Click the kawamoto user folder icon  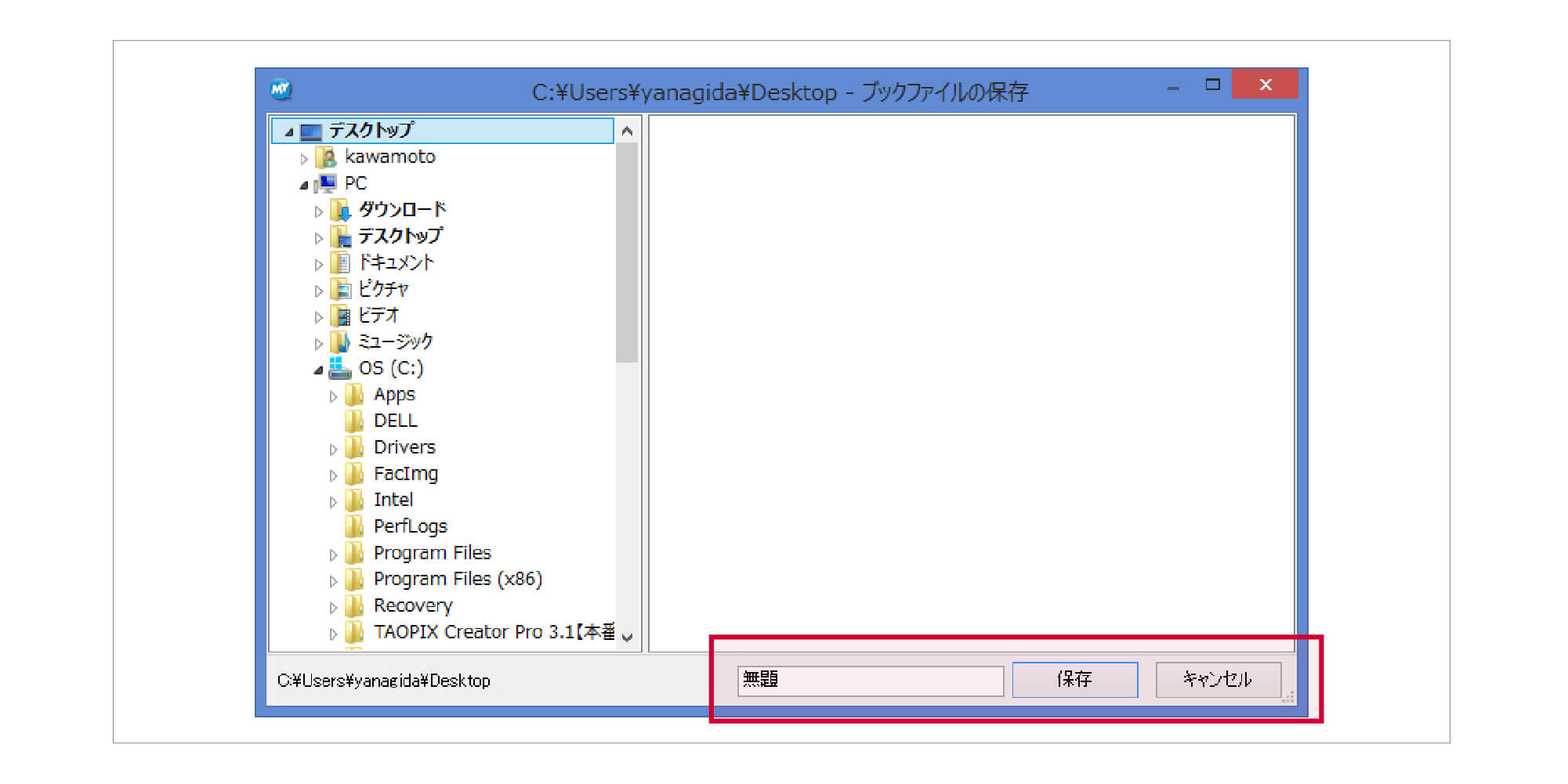point(326,157)
